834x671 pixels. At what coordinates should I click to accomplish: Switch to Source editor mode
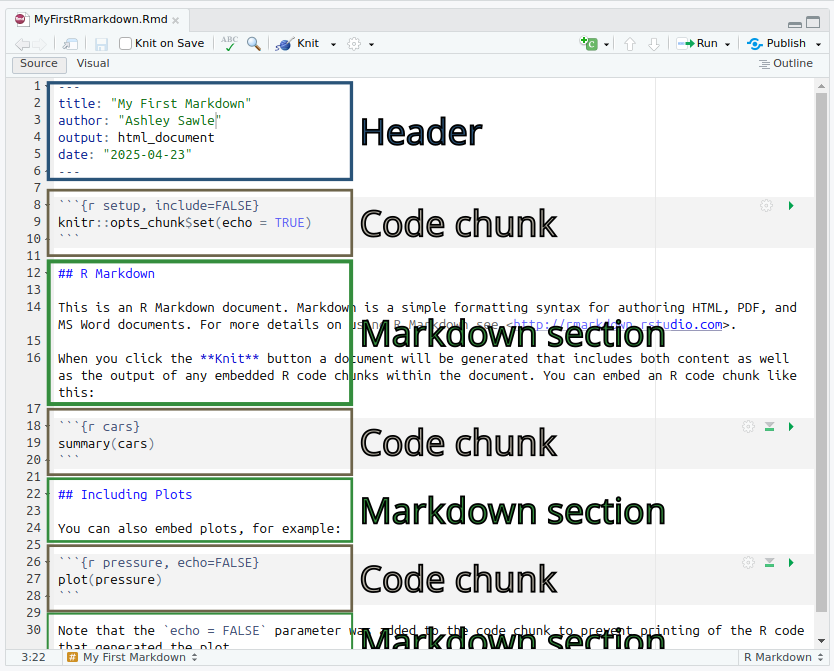39,63
